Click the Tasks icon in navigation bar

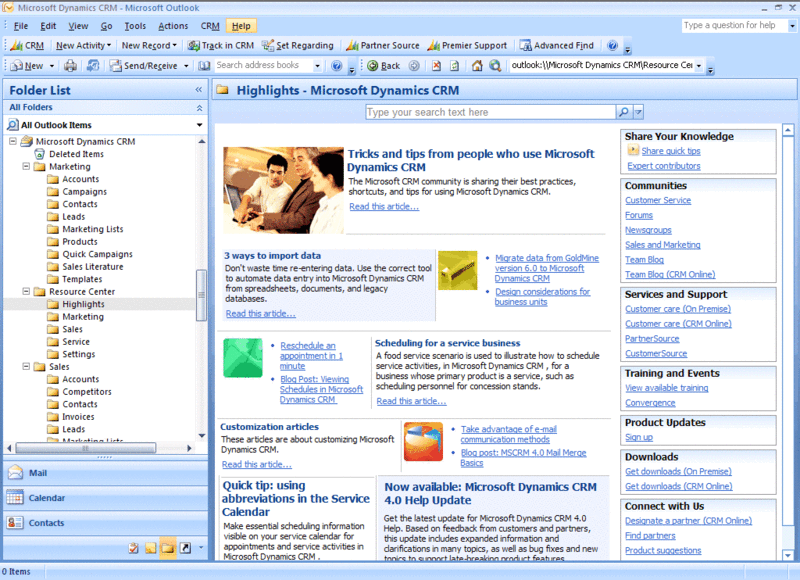[x=133, y=548]
